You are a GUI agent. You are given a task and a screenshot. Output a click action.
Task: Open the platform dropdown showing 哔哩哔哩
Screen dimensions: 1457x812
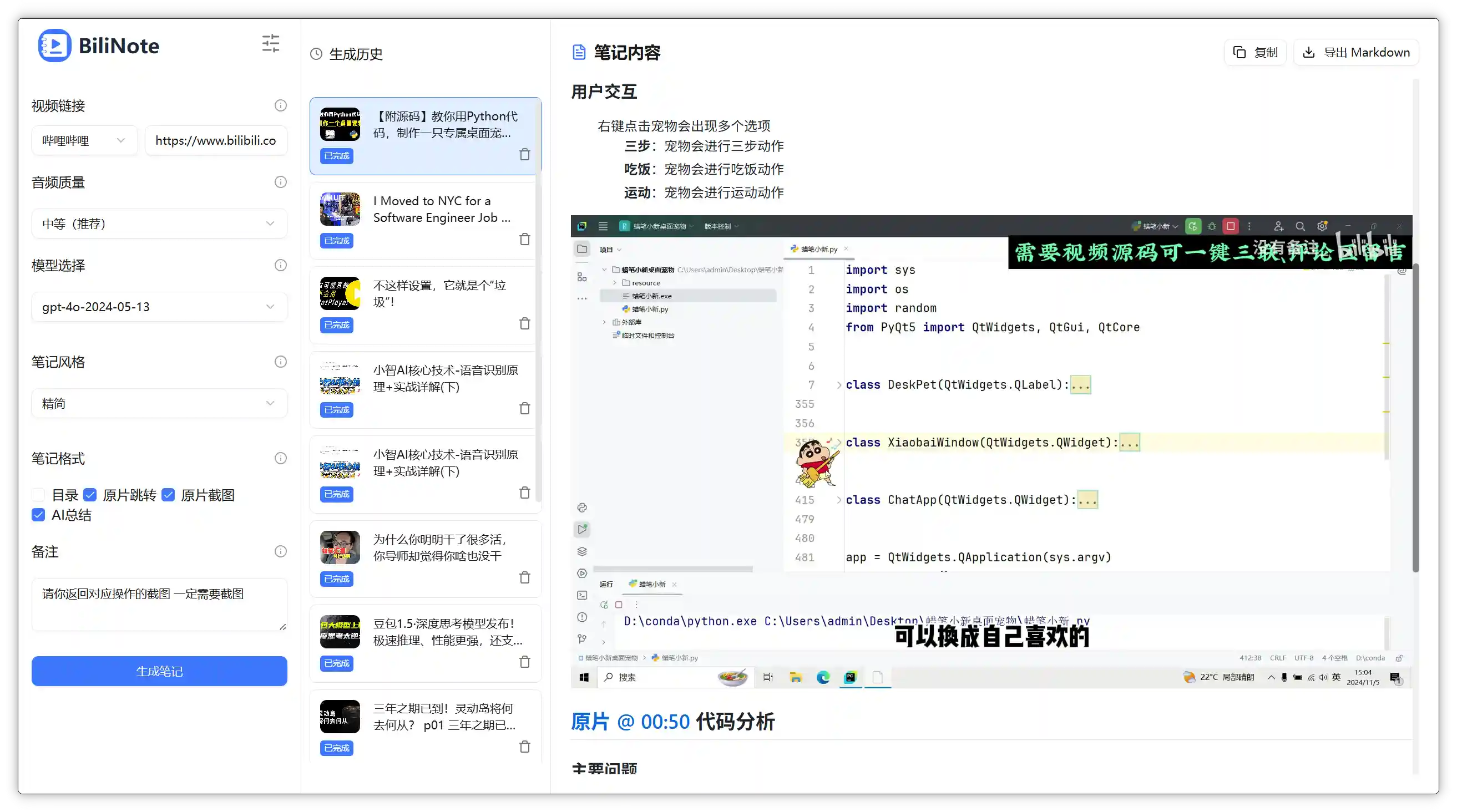84,140
